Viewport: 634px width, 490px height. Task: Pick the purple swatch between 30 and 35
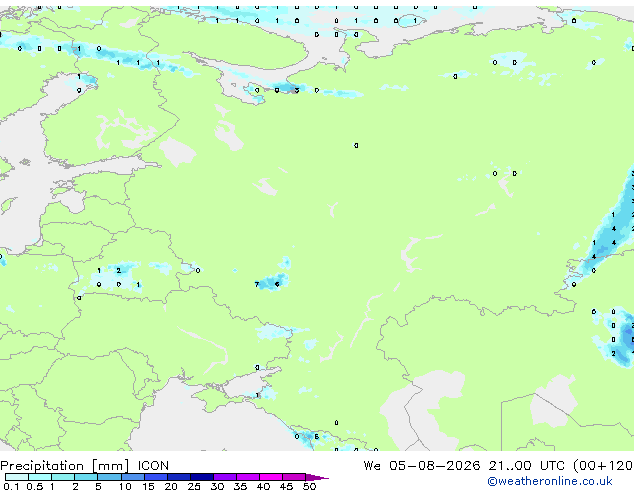(x=225, y=477)
